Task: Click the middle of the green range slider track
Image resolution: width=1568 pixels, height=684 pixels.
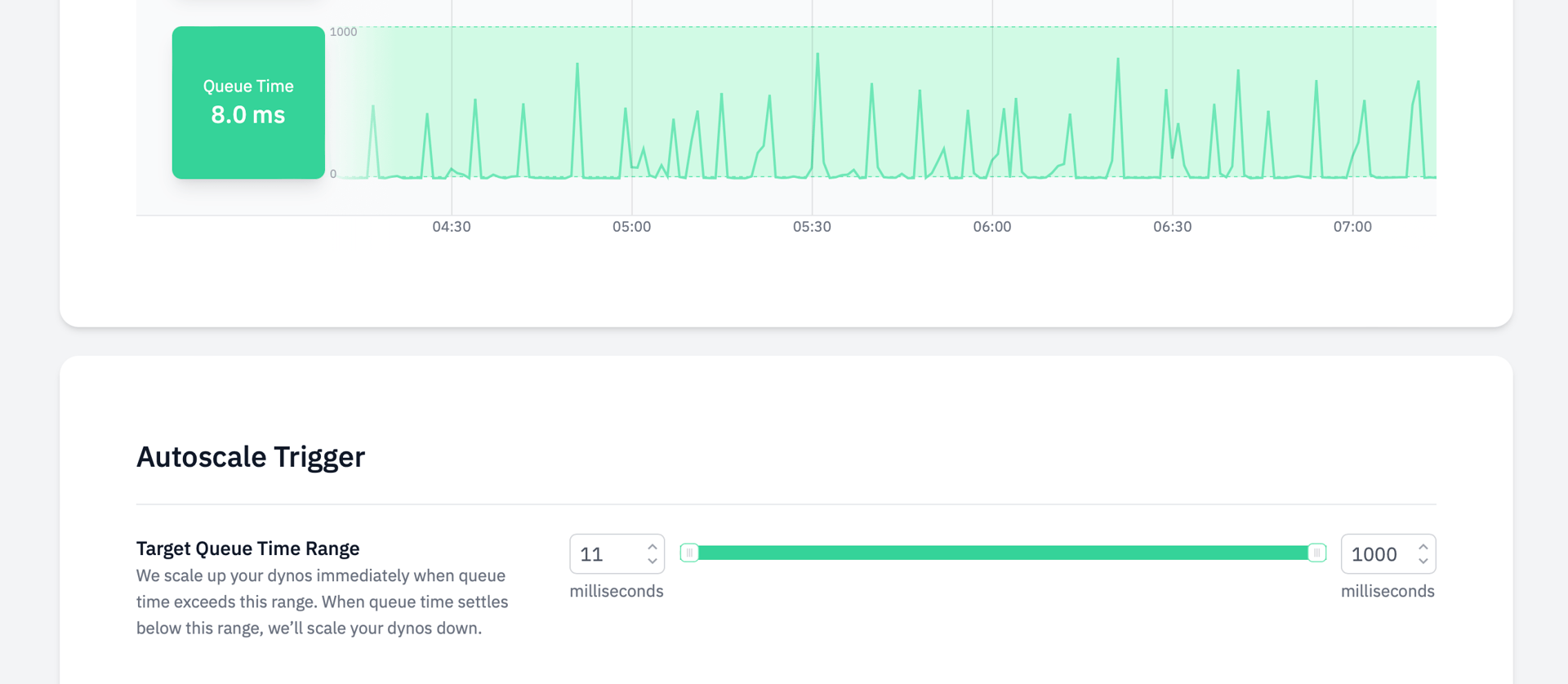Action: 1003,553
